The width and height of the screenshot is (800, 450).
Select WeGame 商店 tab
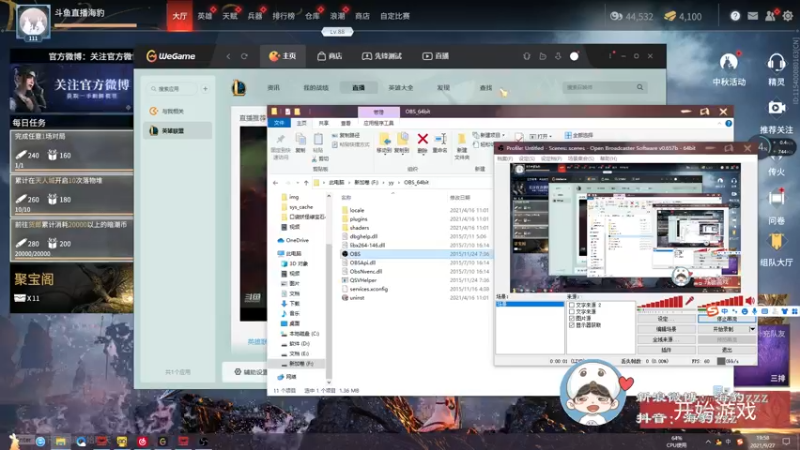point(329,56)
